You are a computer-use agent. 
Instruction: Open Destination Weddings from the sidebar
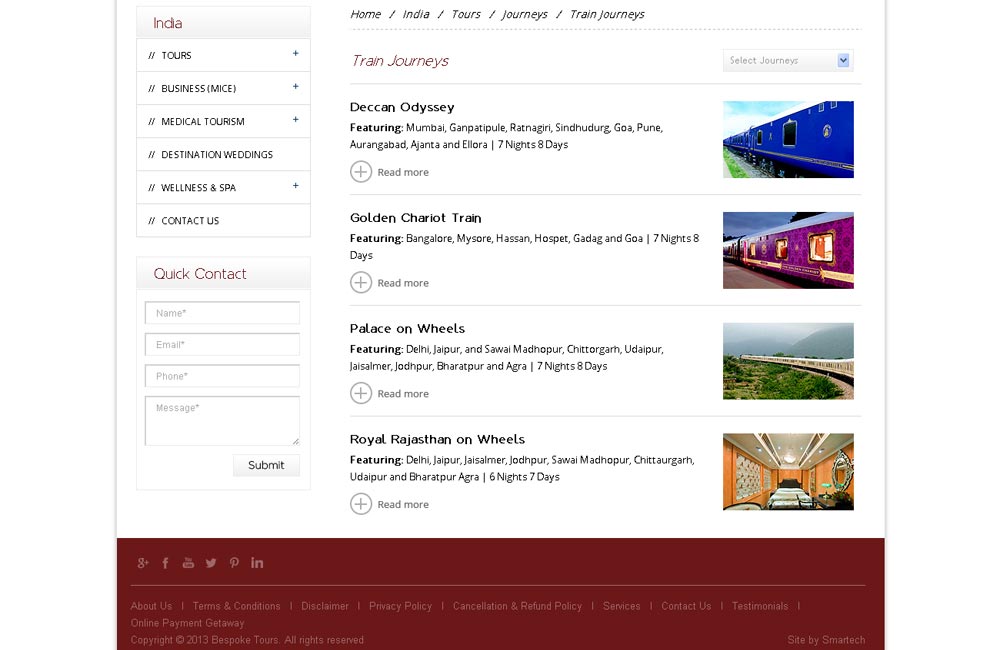tap(217, 155)
